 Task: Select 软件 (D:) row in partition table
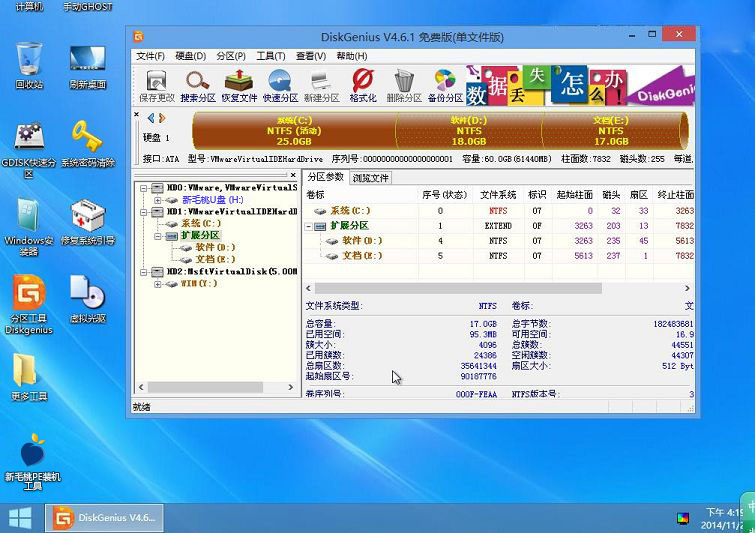499,241
